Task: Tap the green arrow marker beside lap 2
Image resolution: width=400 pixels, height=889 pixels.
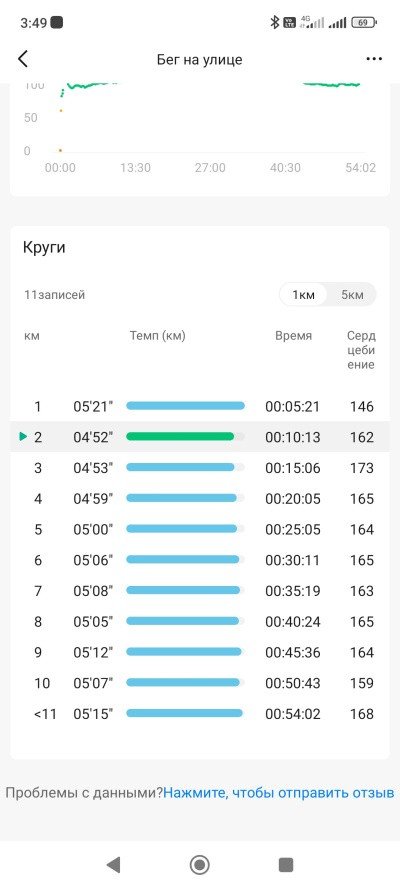Action: [x=23, y=437]
